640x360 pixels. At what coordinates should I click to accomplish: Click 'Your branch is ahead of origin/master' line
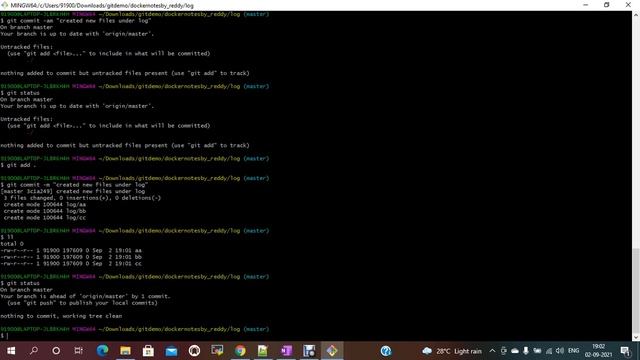tap(85, 296)
